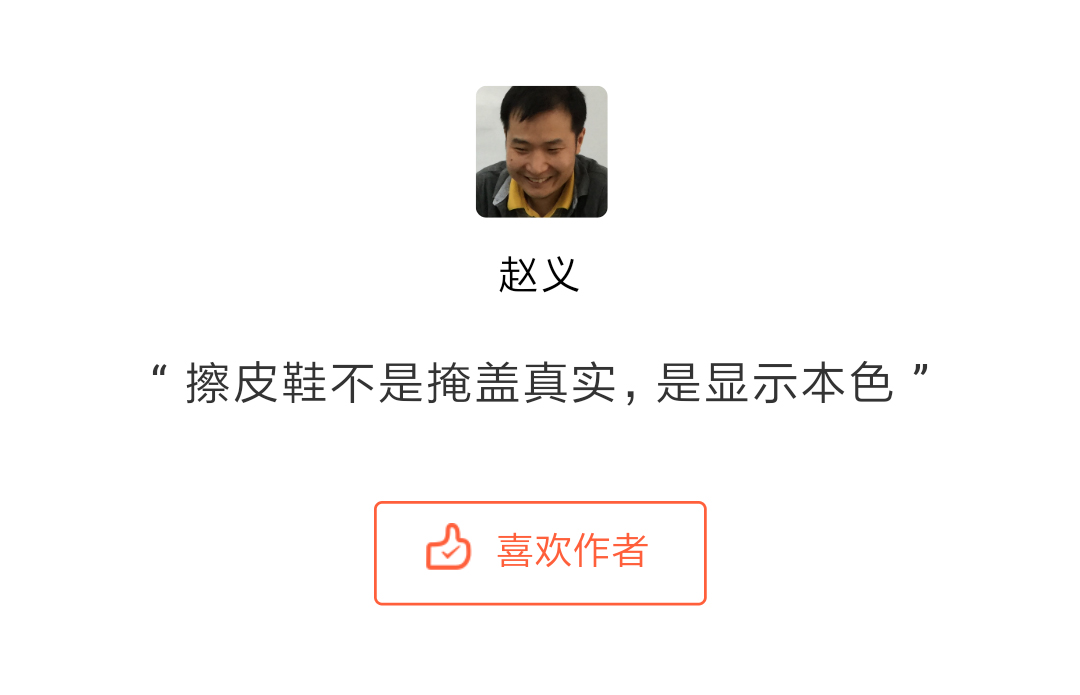
Task: Click the 喜欢作者 label text
Action: (x=572, y=550)
